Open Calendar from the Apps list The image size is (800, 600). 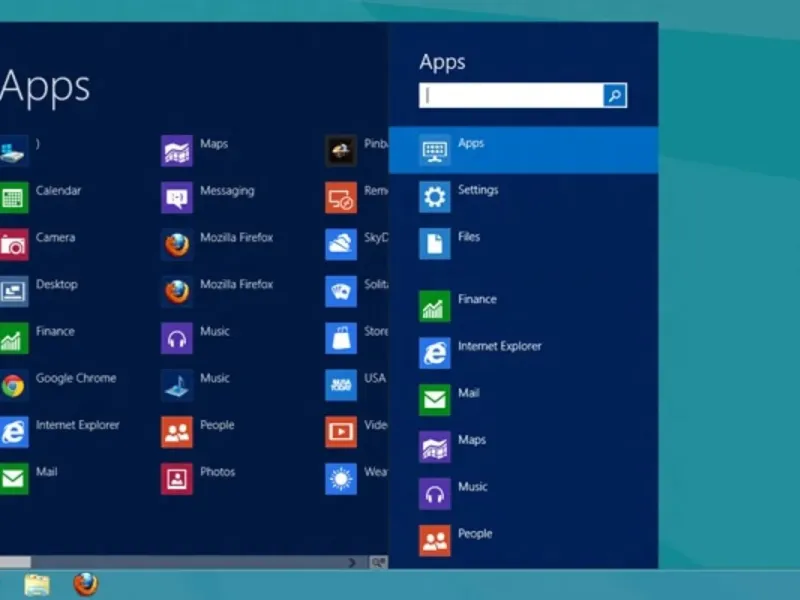coord(41,197)
